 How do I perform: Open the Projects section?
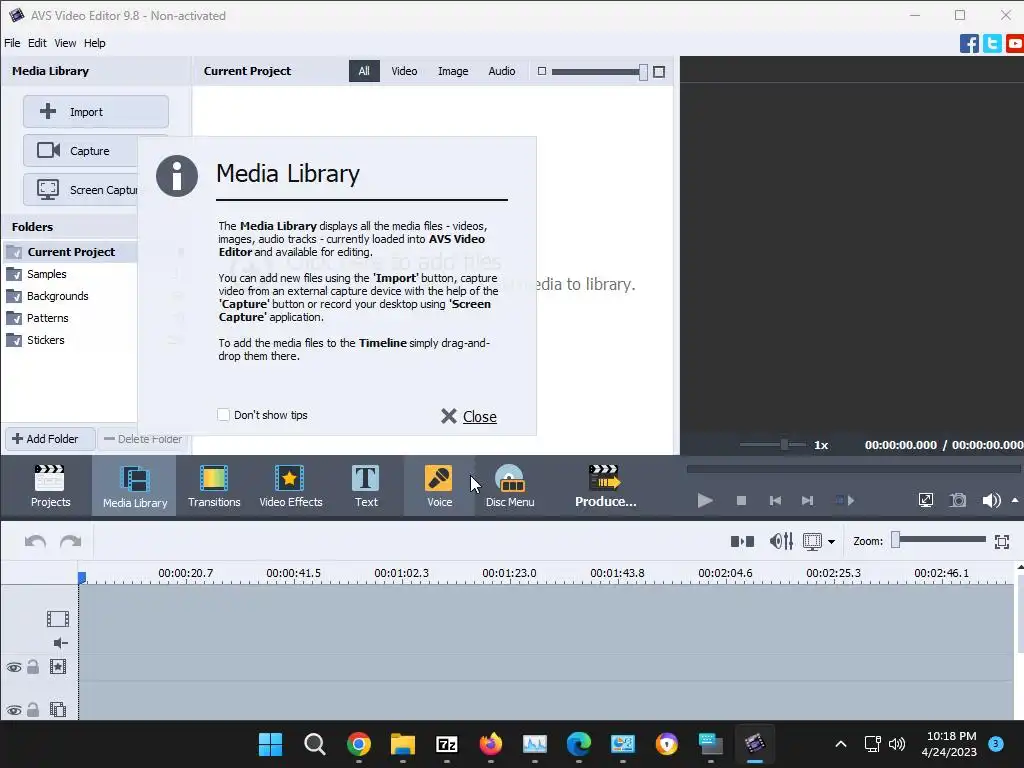click(x=50, y=486)
